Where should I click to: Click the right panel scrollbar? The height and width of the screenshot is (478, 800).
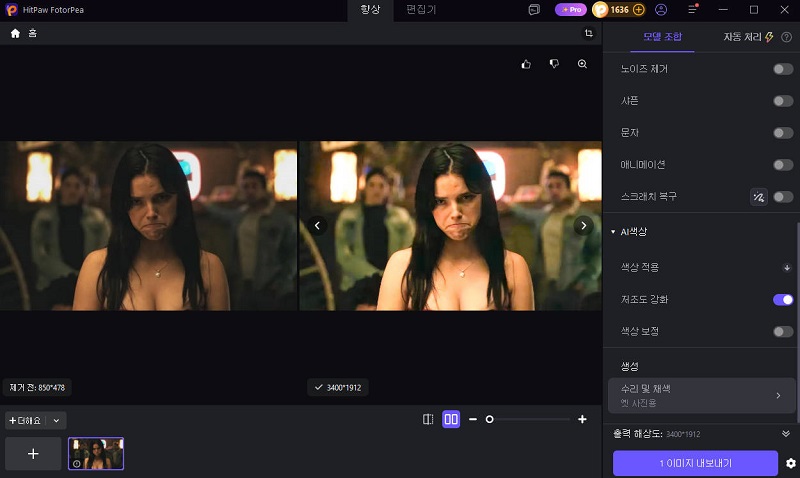[797, 322]
